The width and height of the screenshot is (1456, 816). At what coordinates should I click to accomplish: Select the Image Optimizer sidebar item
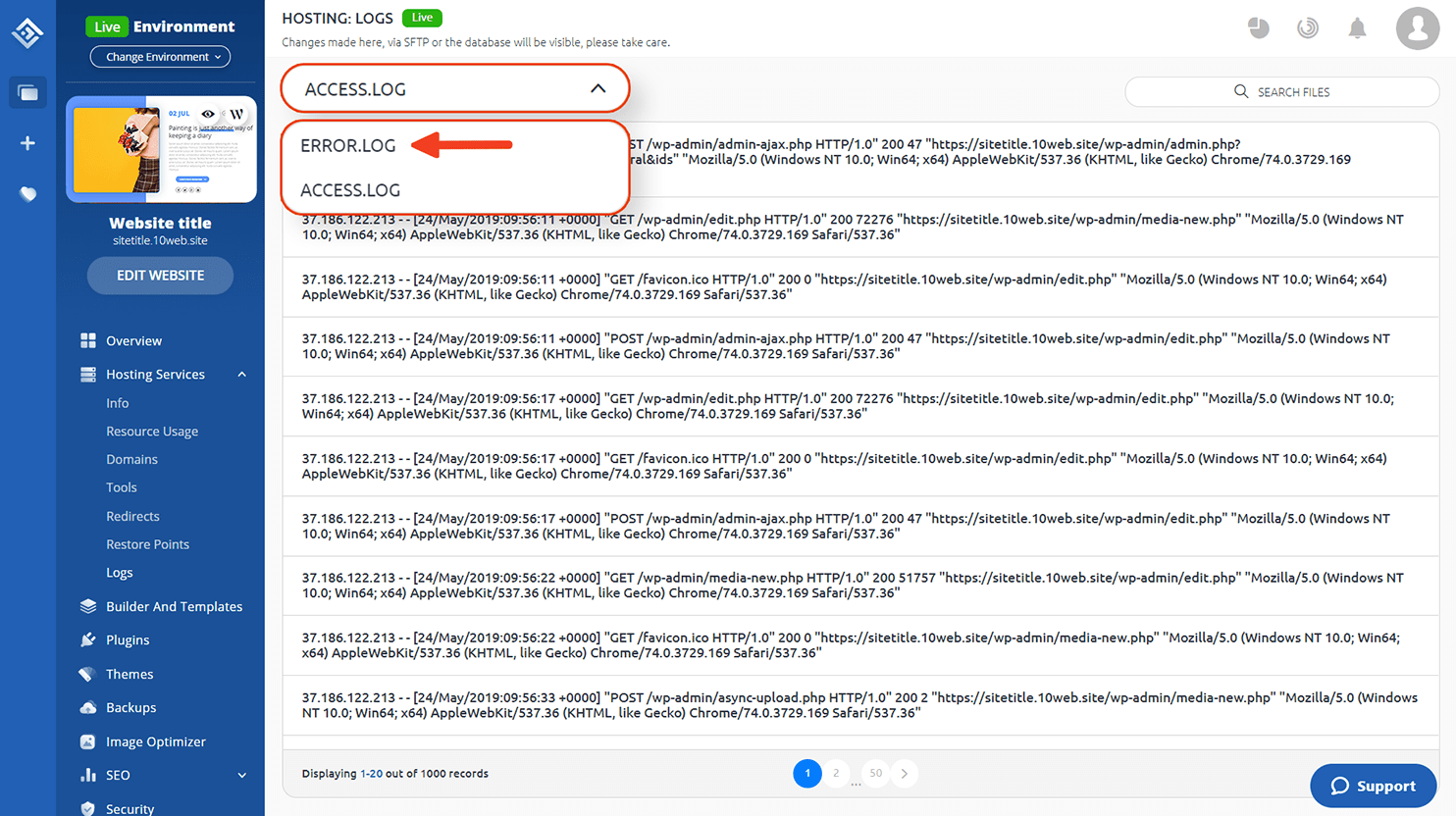(153, 741)
